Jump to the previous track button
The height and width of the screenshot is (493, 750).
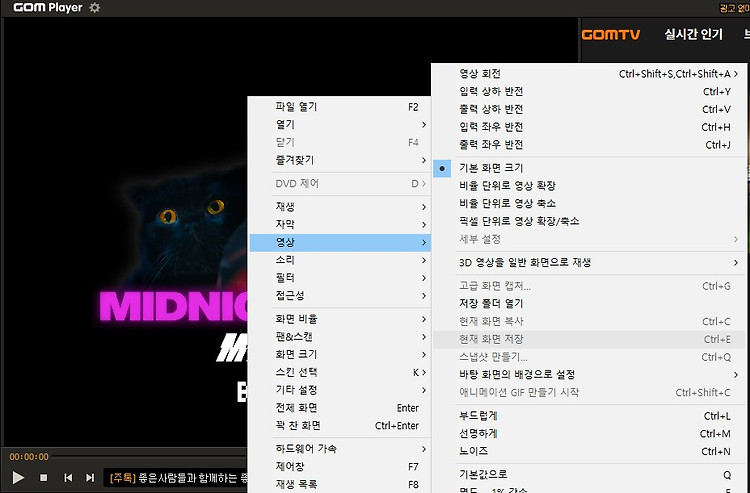pos(68,477)
